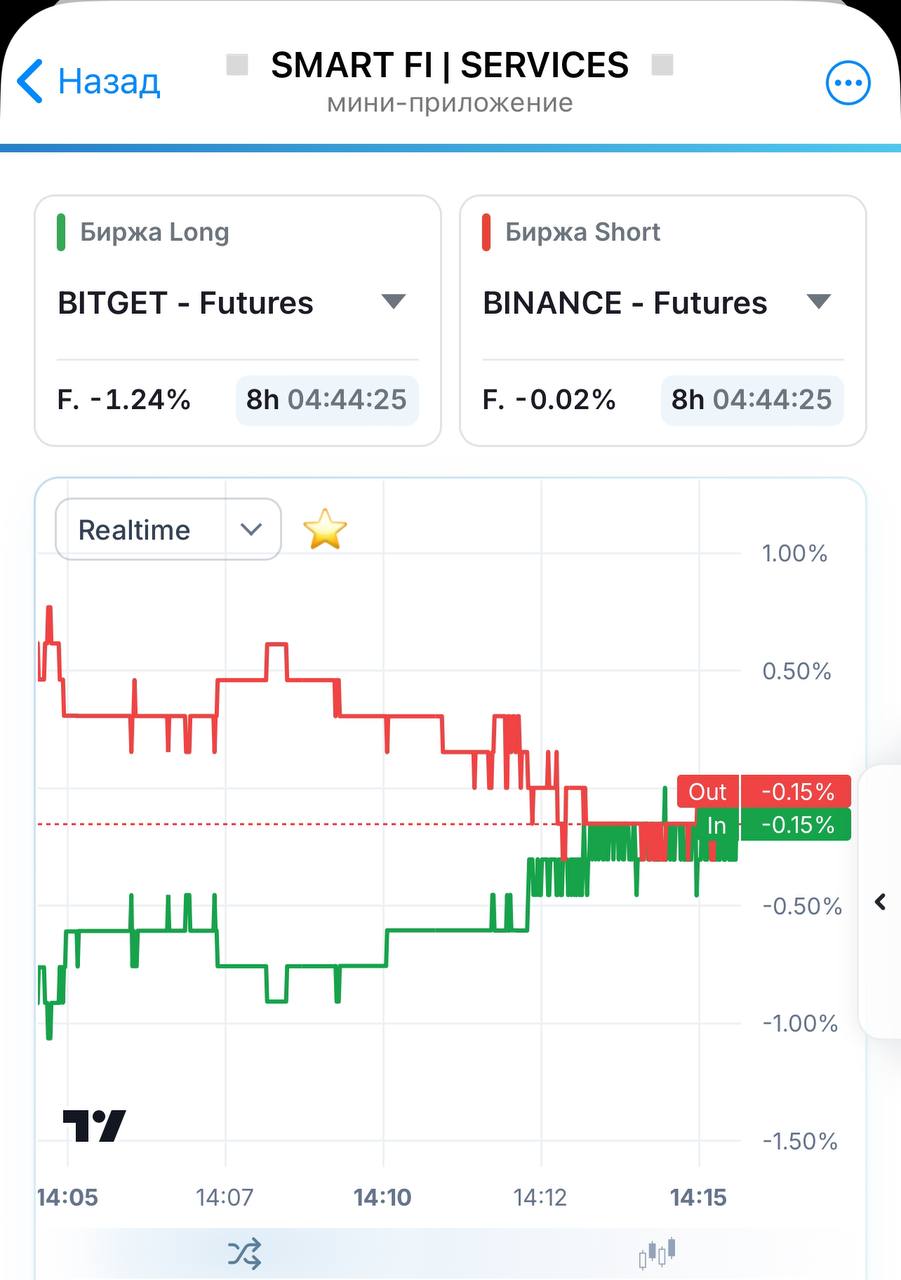Click the 8h funding timer on Short card
The image size is (901, 1280).
tap(752, 400)
